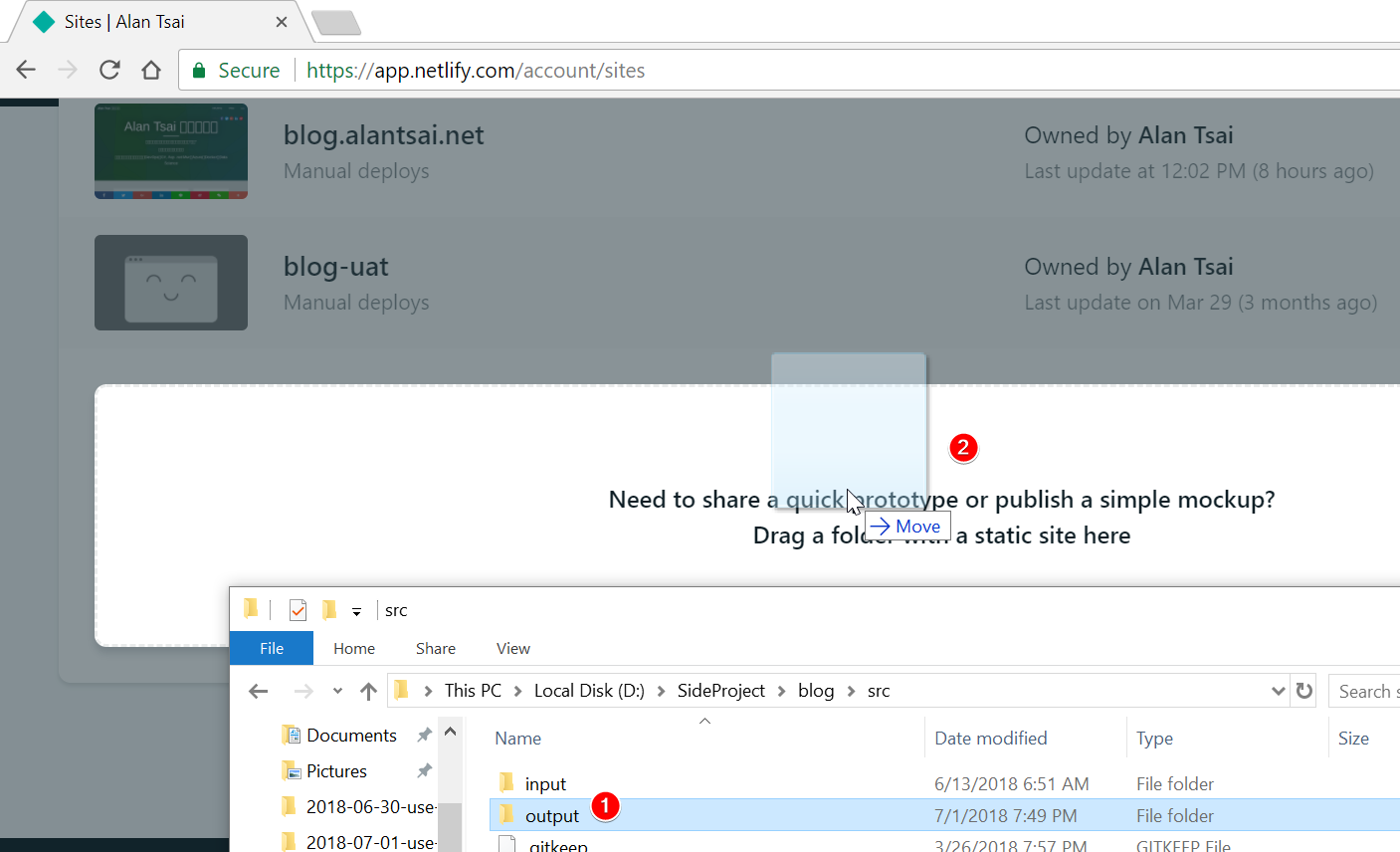1400x852 pixels.
Task: Click src in the Explorer breadcrumb
Action: (879, 691)
